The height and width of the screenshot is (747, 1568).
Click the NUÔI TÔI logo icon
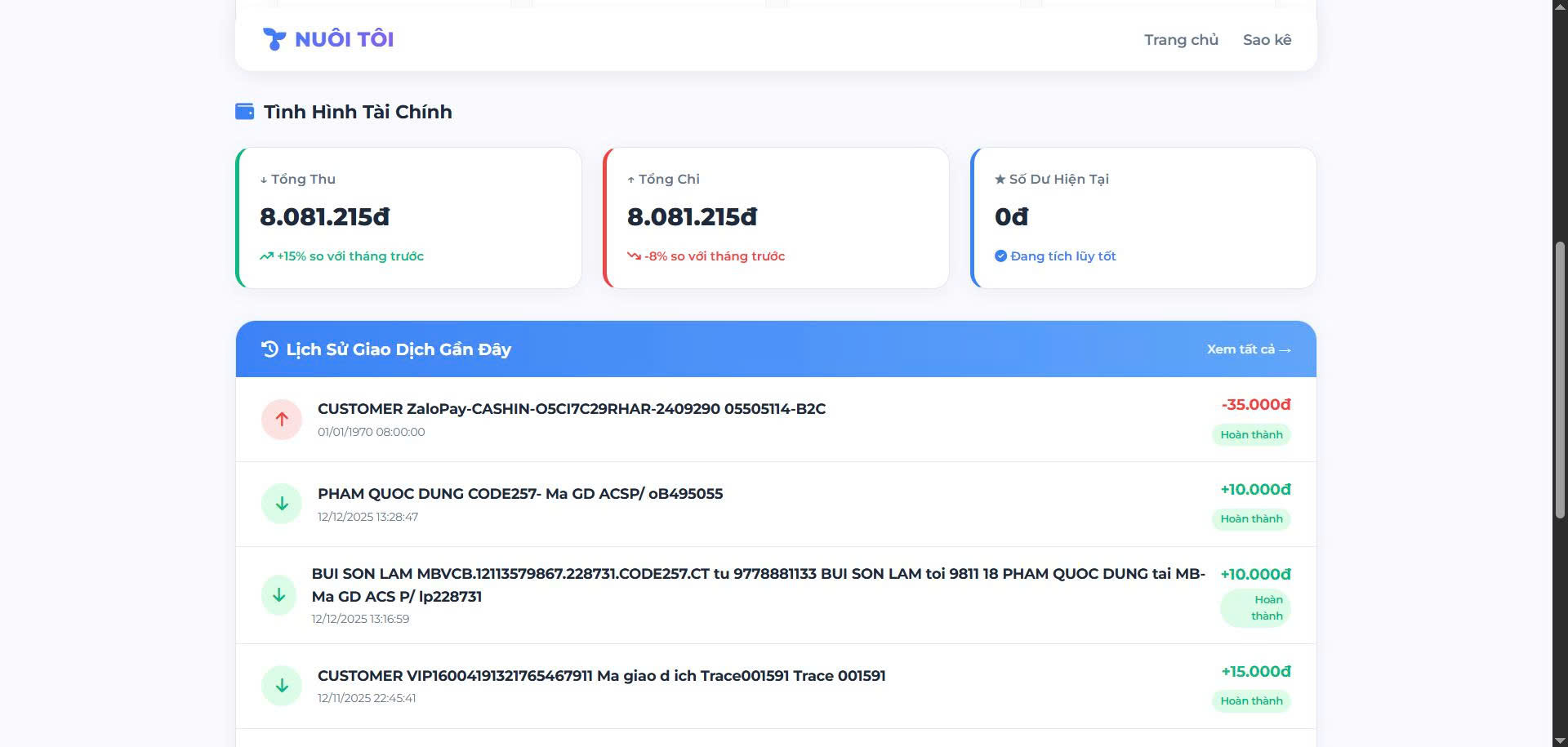click(274, 39)
